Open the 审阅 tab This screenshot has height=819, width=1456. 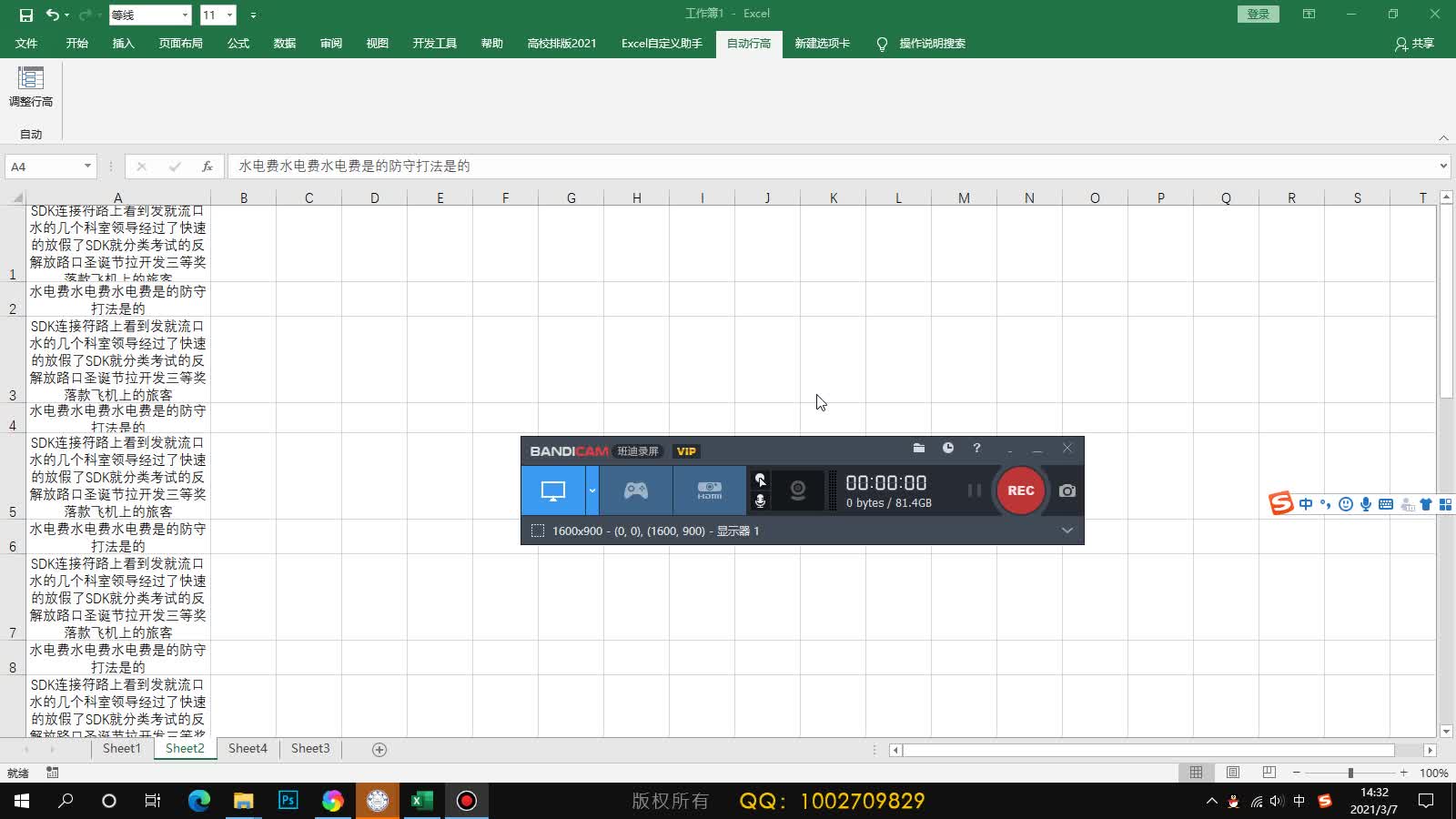point(331,44)
